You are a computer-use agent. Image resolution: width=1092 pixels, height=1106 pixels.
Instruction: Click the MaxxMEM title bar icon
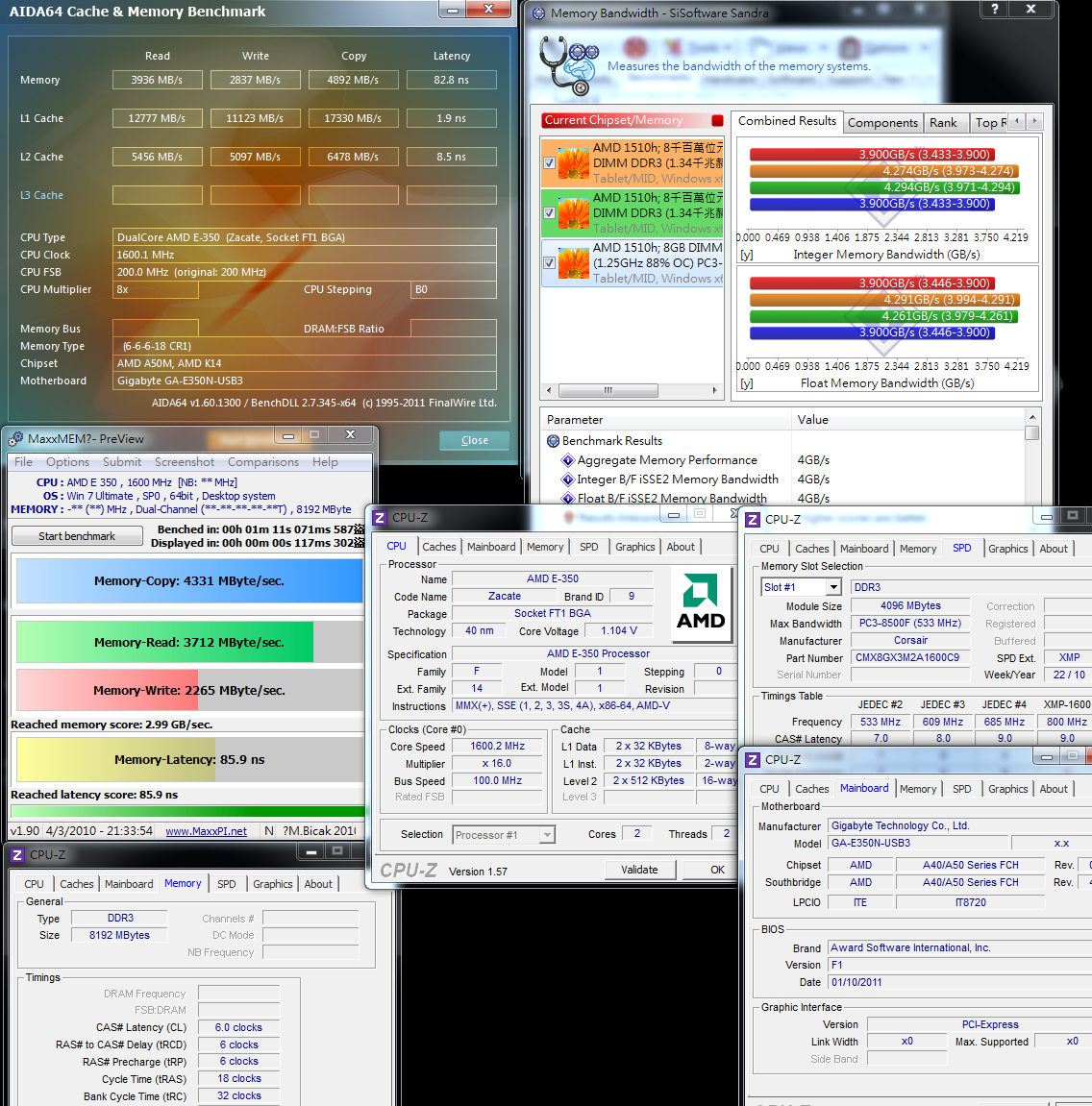coord(15,439)
